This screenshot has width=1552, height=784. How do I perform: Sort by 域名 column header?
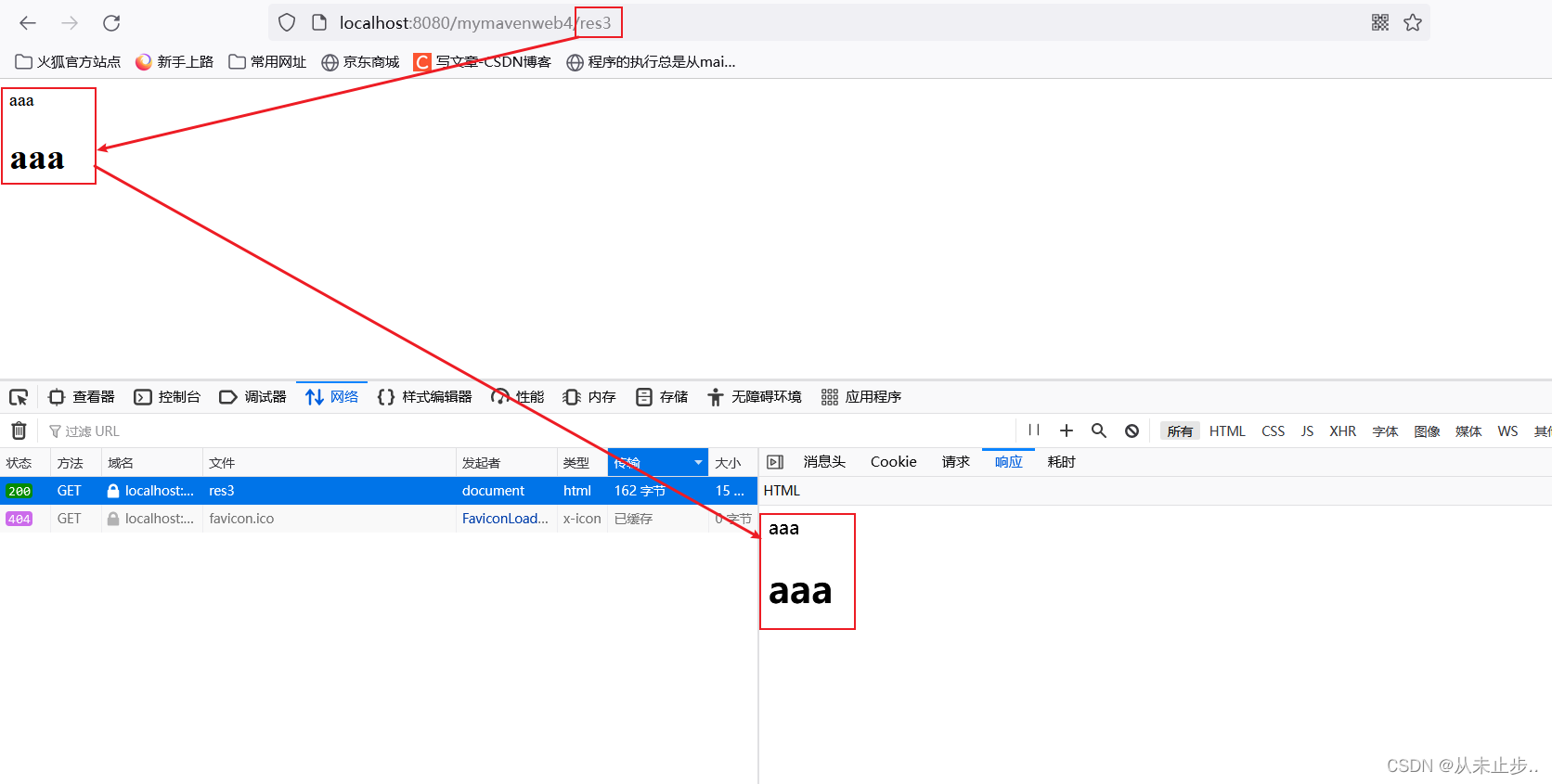point(152,463)
